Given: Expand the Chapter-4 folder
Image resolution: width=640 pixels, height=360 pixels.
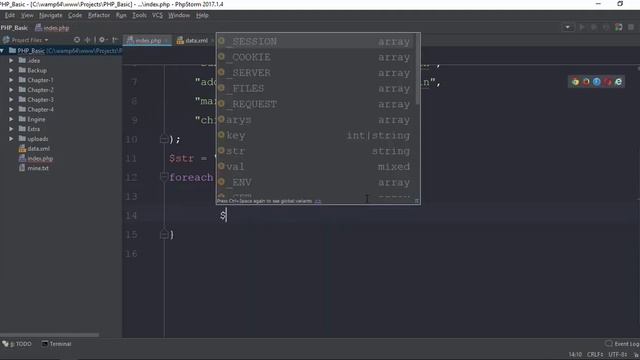Looking at the screenshot, I should point(11,109).
